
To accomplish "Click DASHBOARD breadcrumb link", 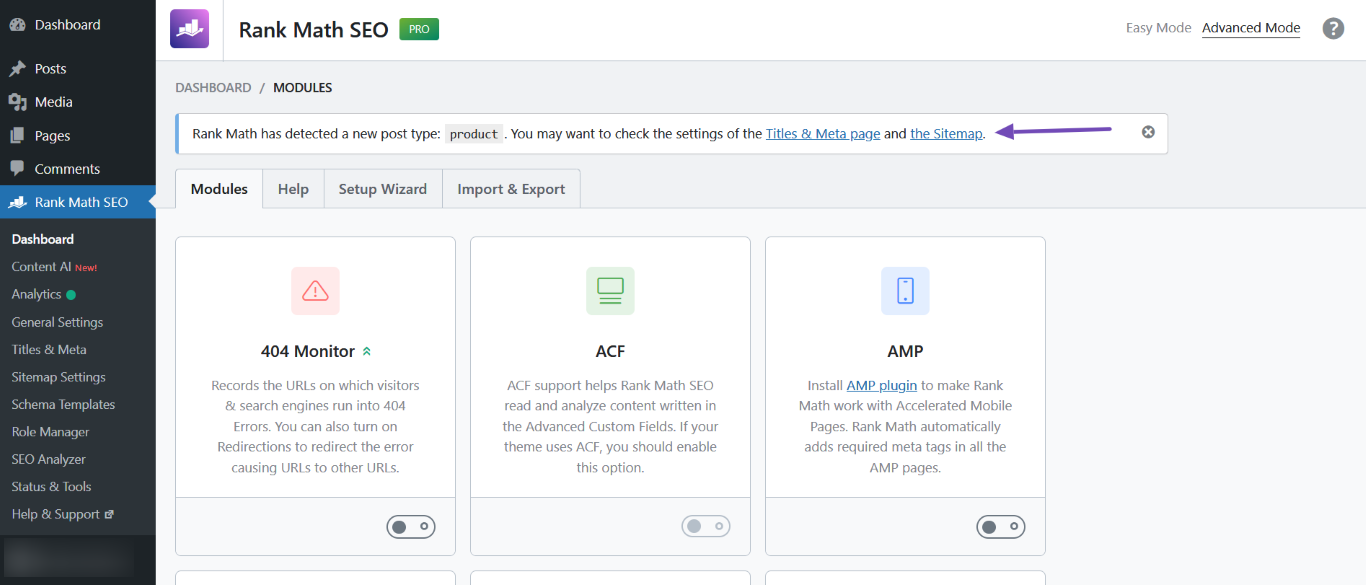I will tap(213, 88).
